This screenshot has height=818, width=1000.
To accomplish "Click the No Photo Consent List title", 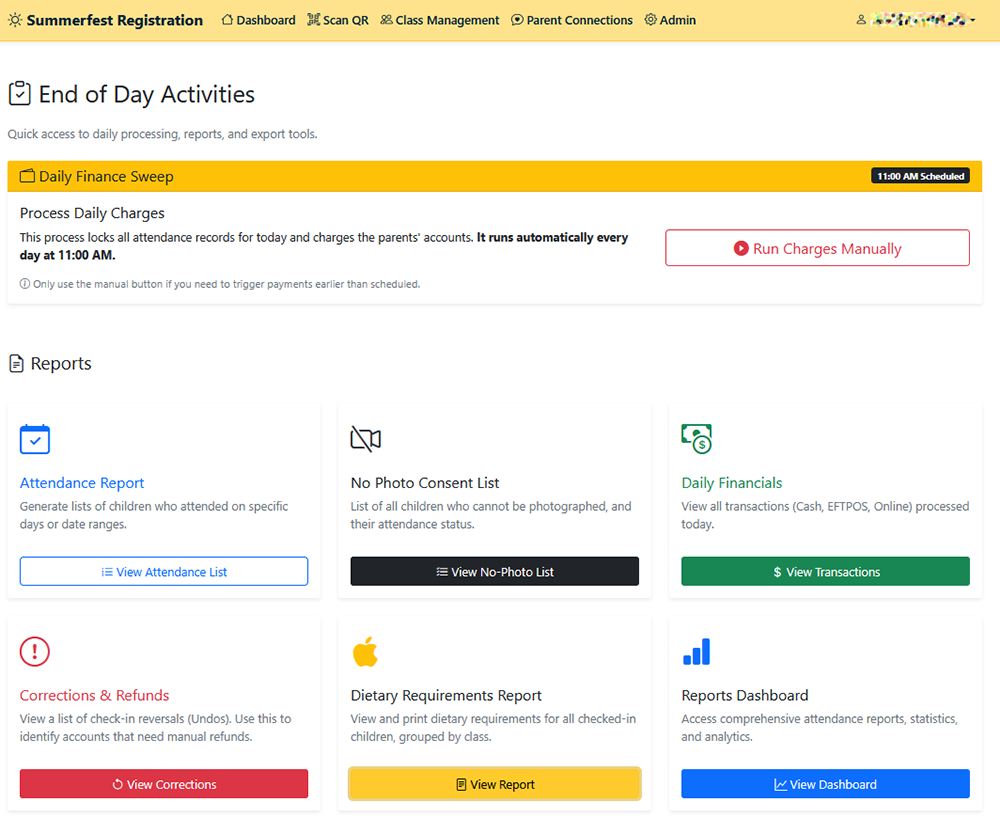I will pyautogui.click(x=425, y=483).
